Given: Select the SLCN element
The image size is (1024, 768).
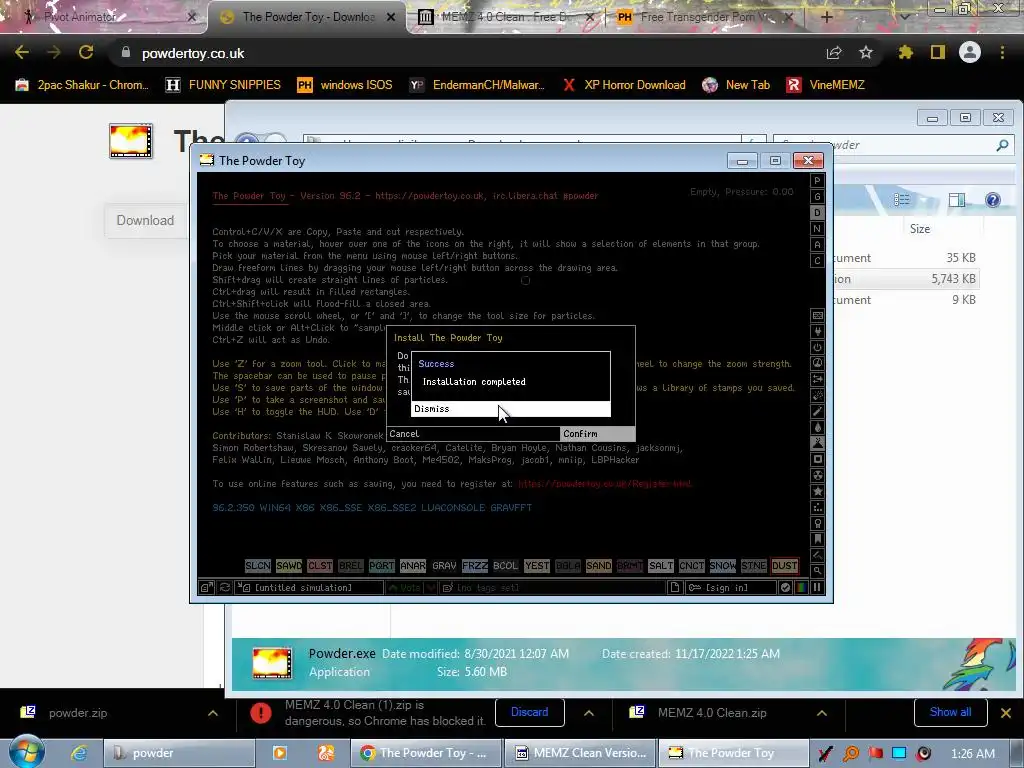Looking at the screenshot, I should [258, 566].
